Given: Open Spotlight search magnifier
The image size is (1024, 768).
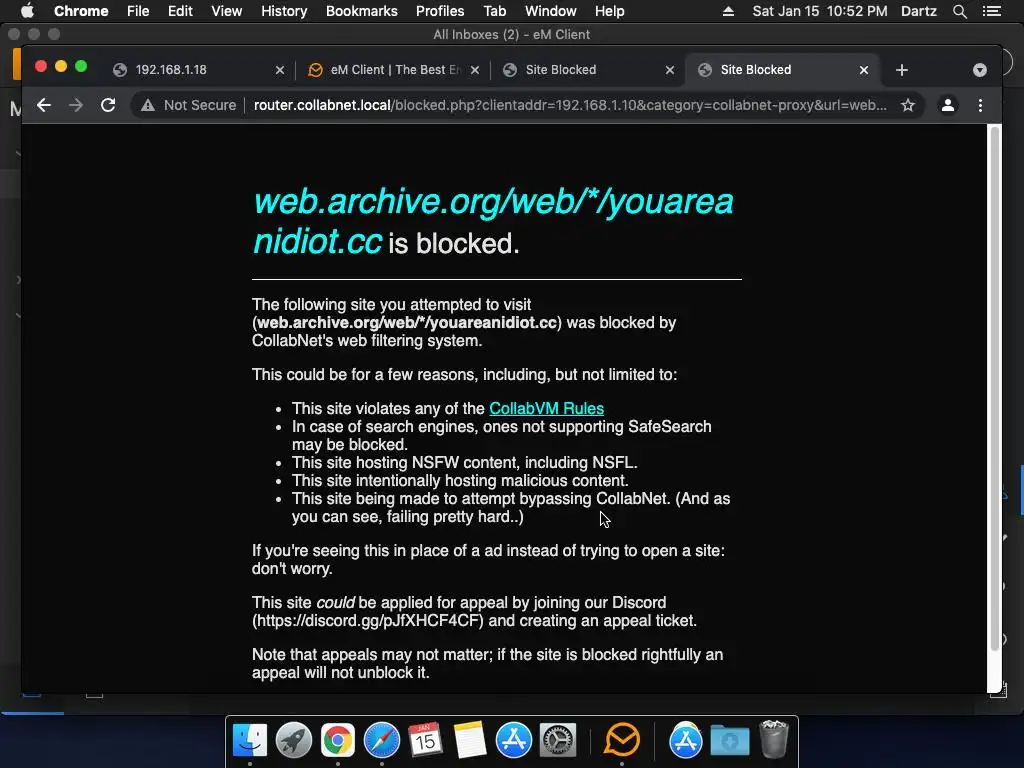Looking at the screenshot, I should (x=959, y=11).
